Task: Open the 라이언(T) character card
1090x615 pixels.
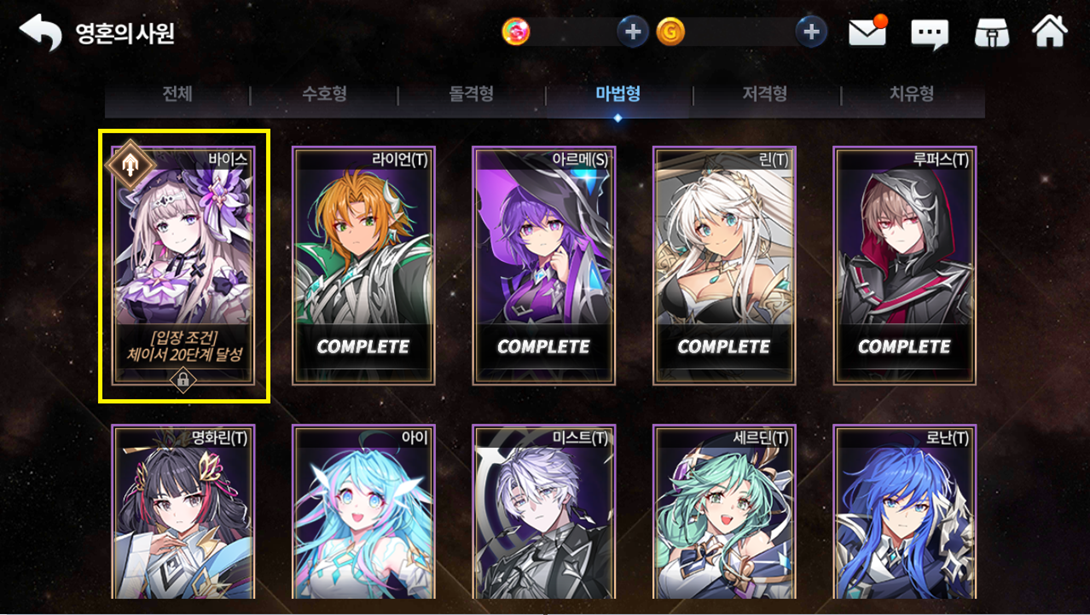Action: click(x=364, y=265)
